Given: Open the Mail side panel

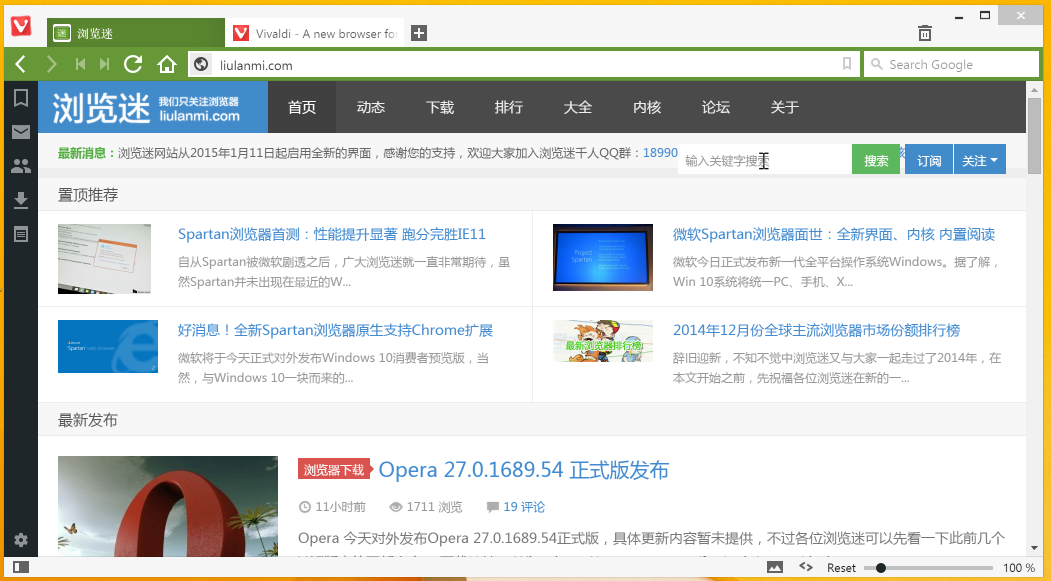Looking at the screenshot, I should click(21, 132).
